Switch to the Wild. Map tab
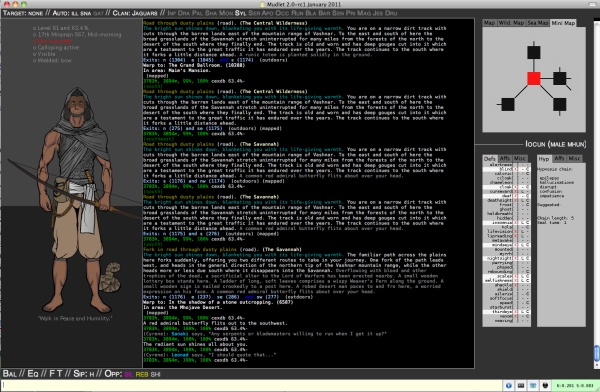This screenshot has height=392, width=600. click(x=511, y=23)
